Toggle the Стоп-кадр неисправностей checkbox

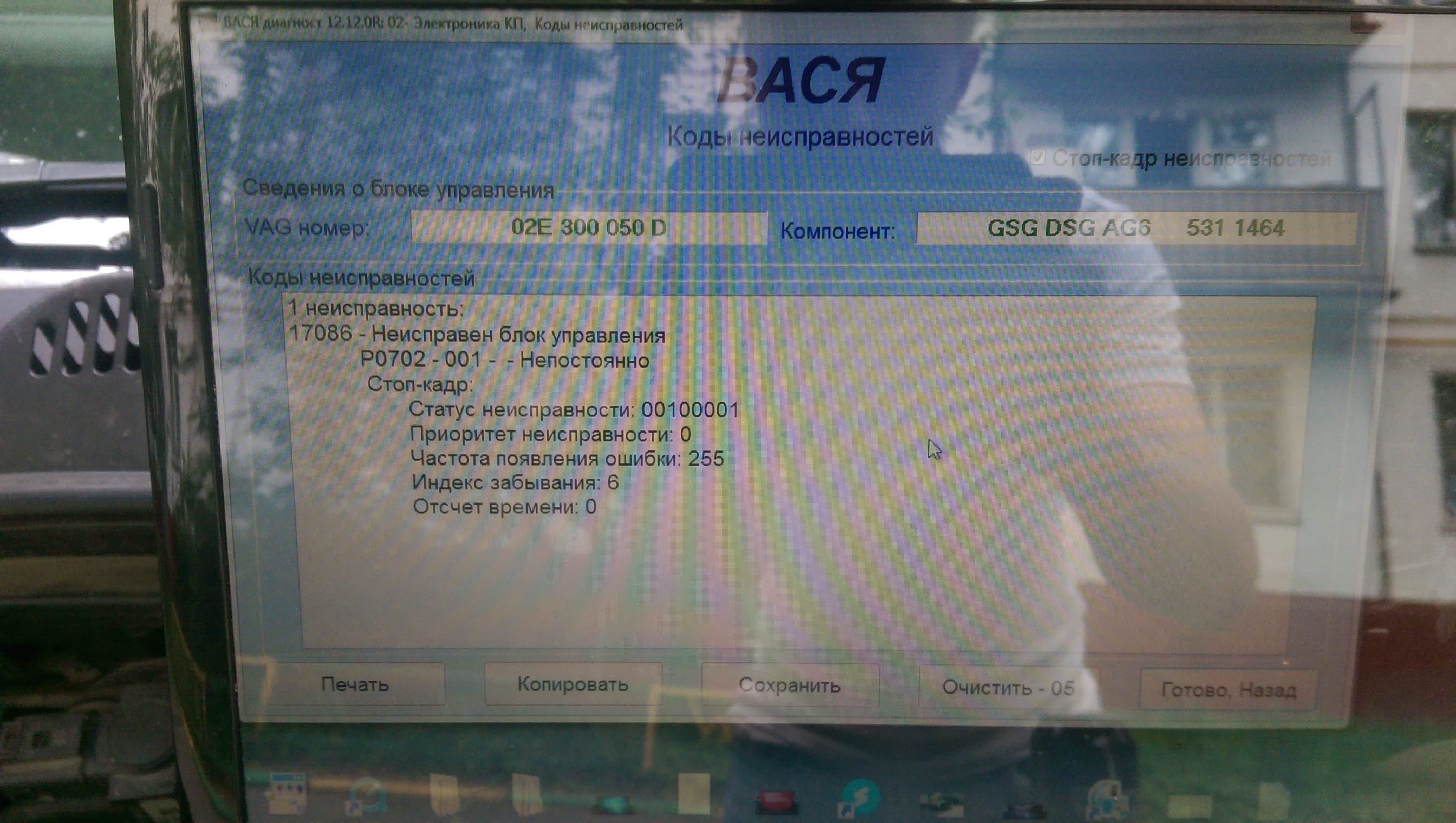click(x=1038, y=157)
